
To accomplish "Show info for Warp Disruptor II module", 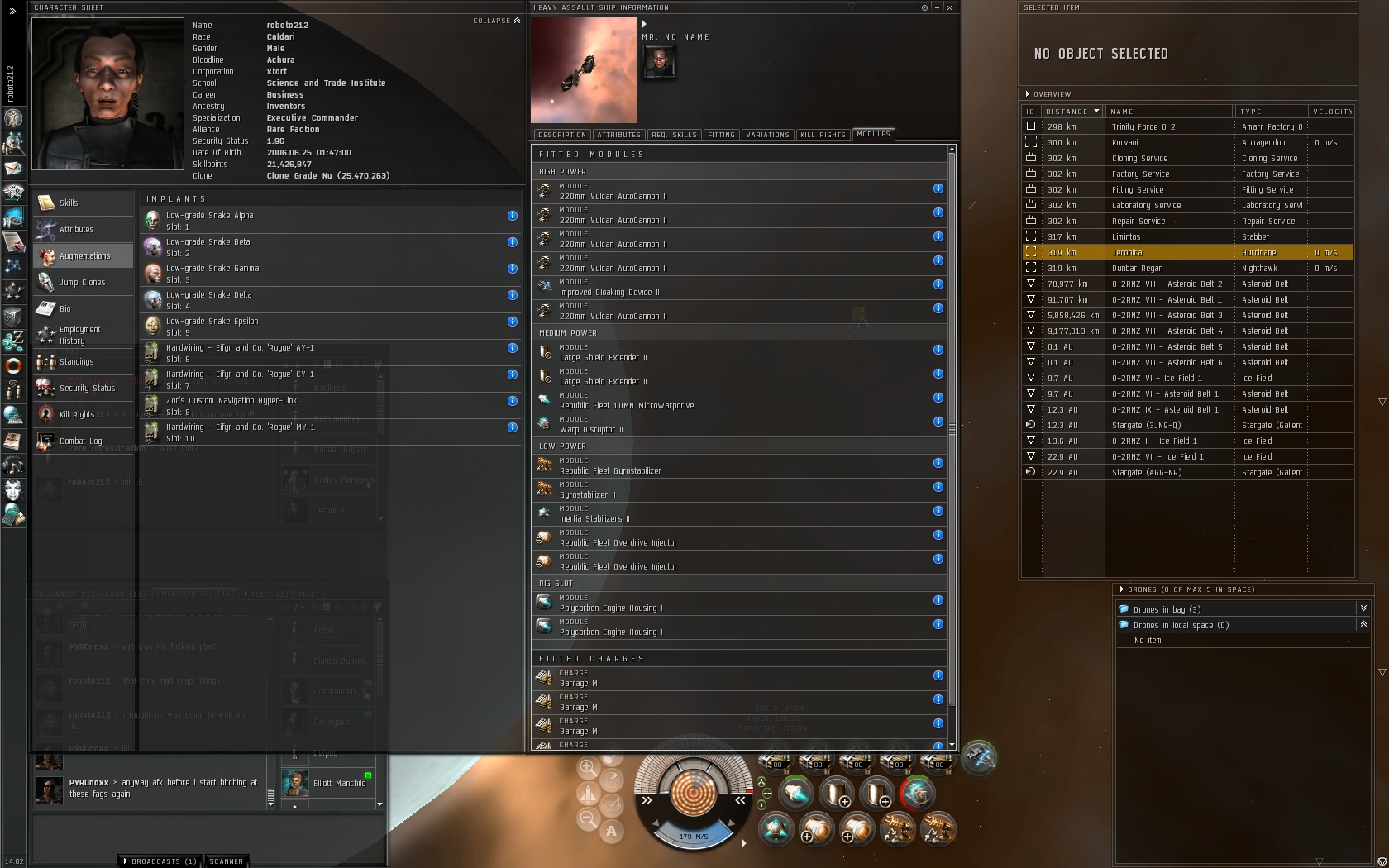I will click(x=938, y=422).
